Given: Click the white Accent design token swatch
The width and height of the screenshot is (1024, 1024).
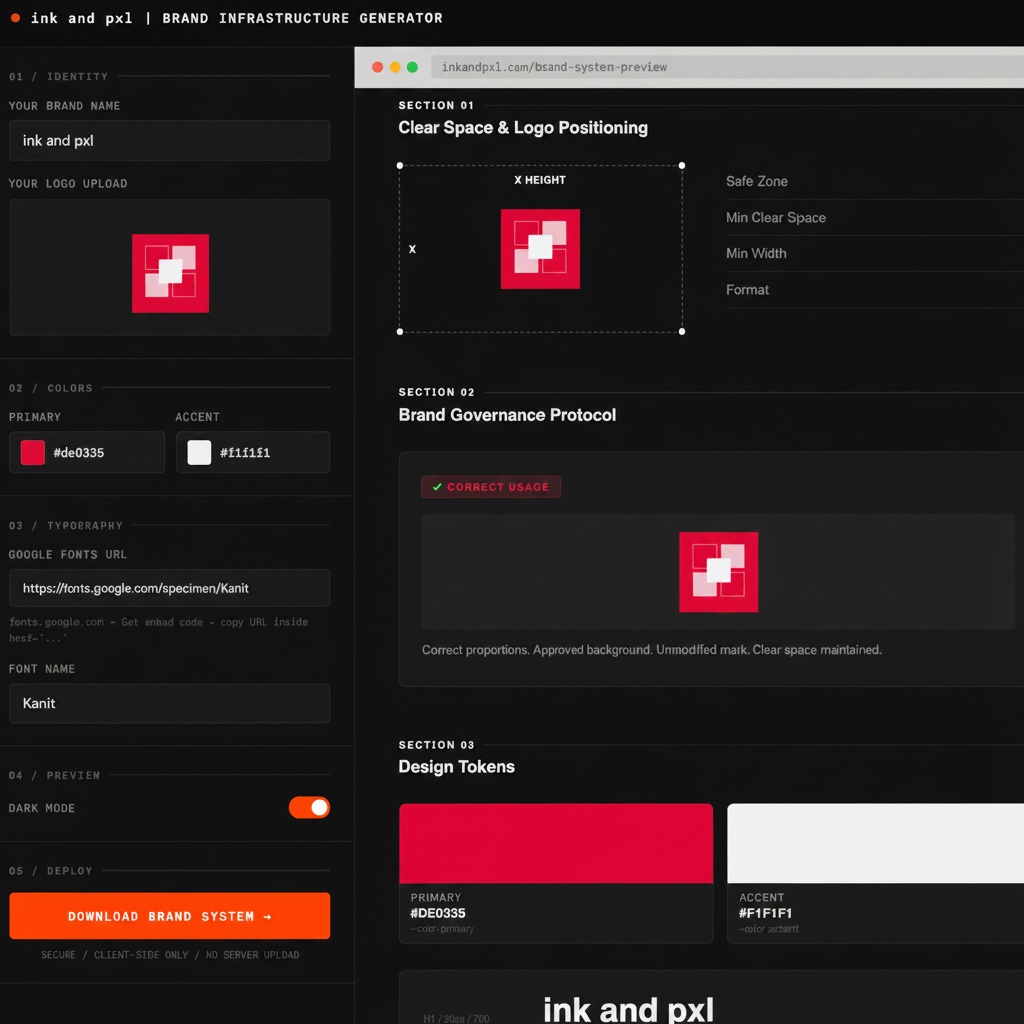Looking at the screenshot, I should [x=875, y=844].
